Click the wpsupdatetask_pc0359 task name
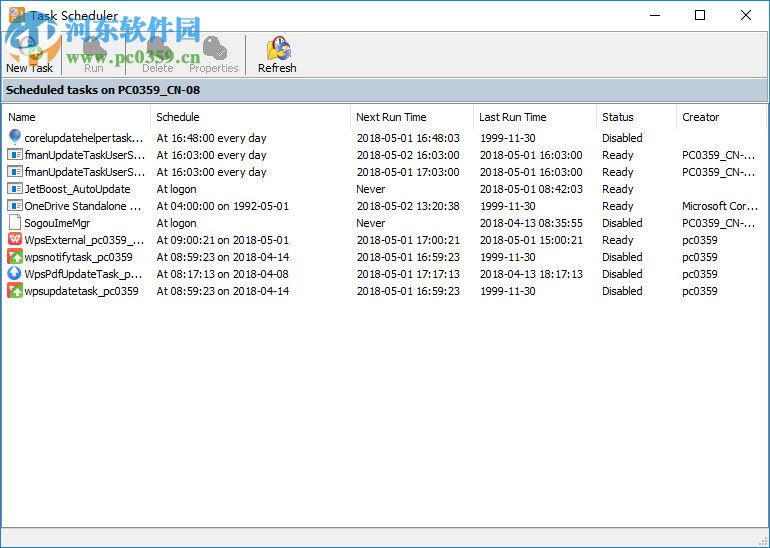Screen dimensions: 770x548 (x=82, y=291)
